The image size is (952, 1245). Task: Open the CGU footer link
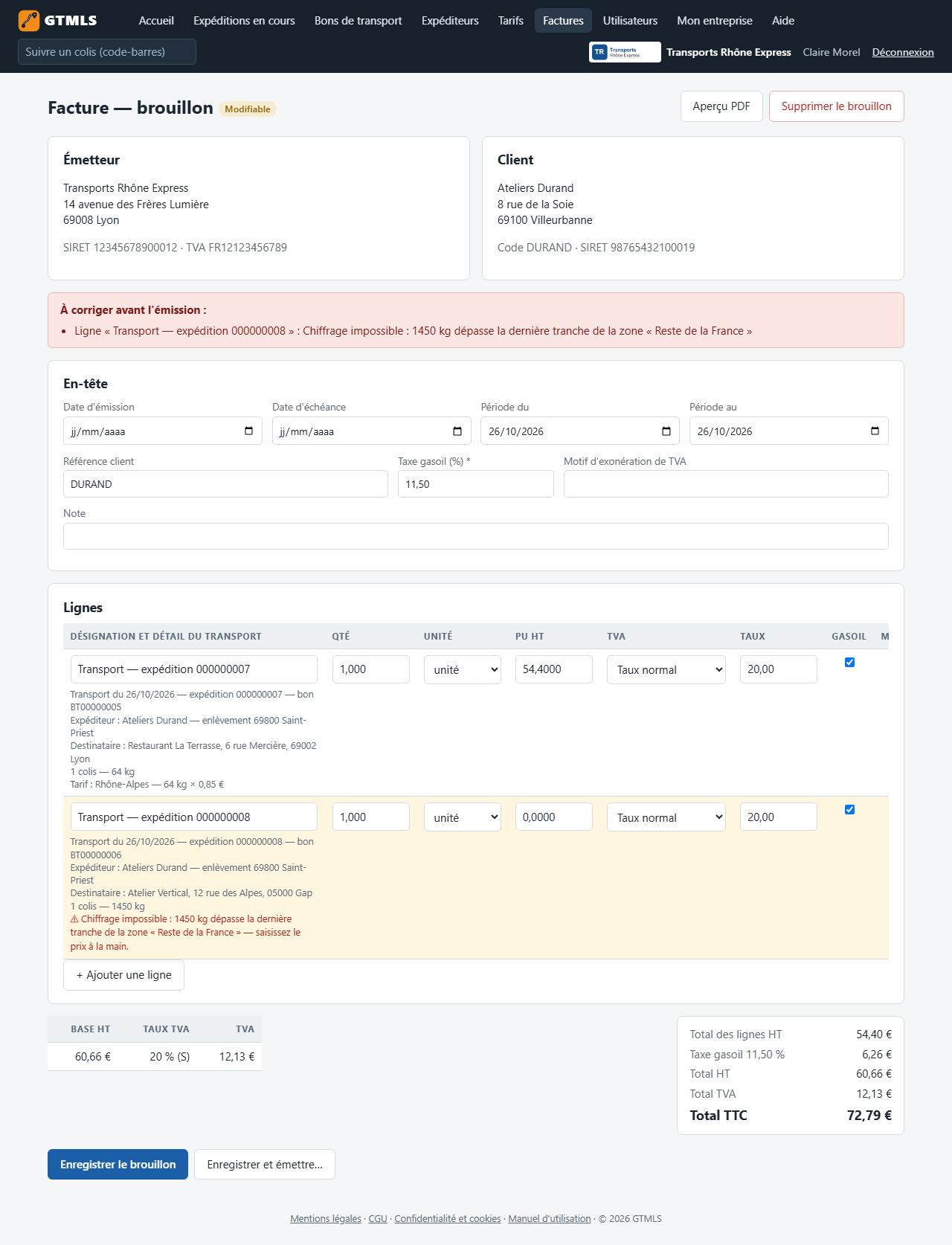click(378, 1218)
